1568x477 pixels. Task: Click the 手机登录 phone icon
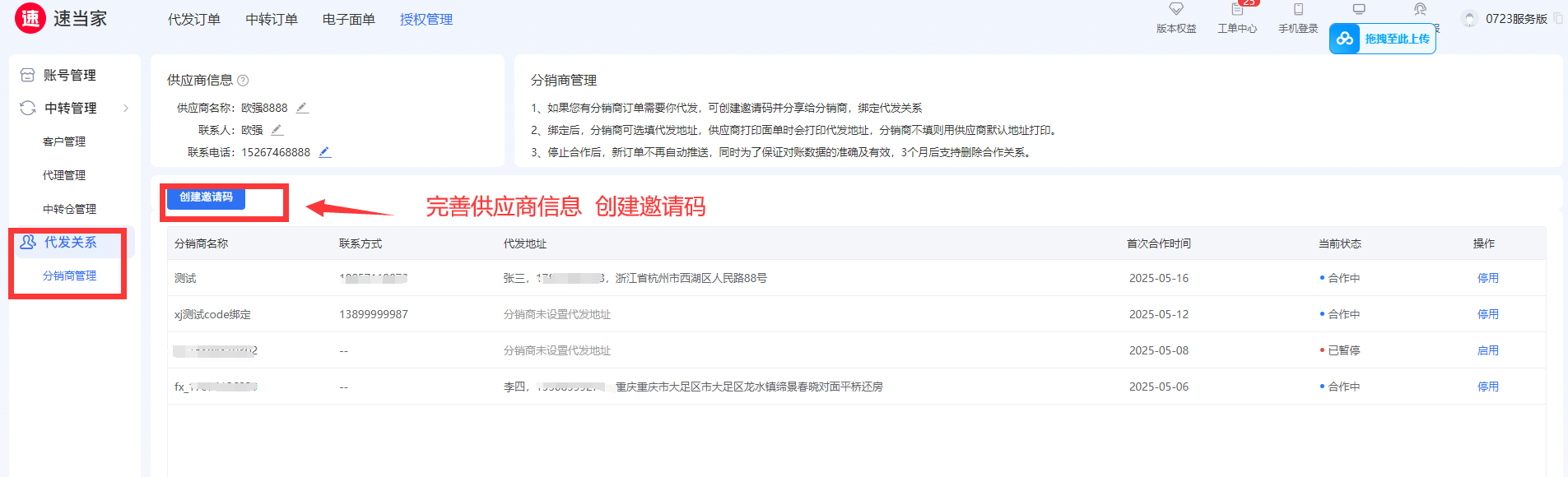pos(1298,11)
